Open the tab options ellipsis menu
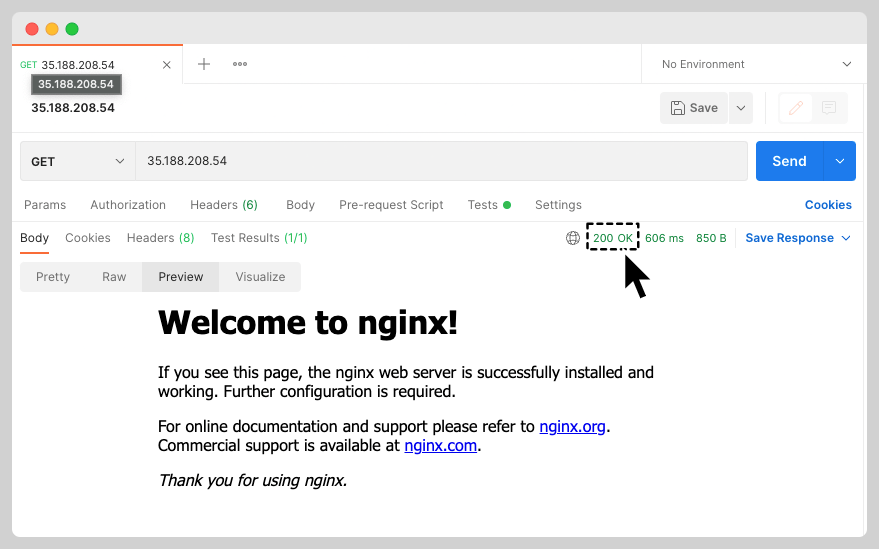 (240, 64)
